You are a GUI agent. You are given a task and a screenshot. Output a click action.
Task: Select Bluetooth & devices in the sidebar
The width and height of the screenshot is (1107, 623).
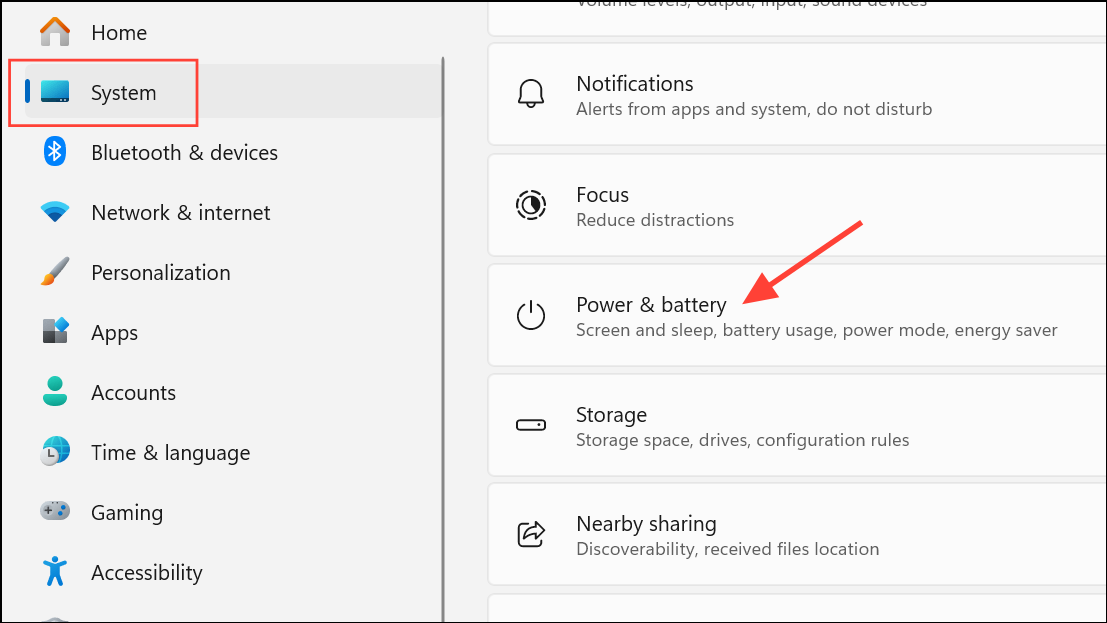tap(184, 152)
